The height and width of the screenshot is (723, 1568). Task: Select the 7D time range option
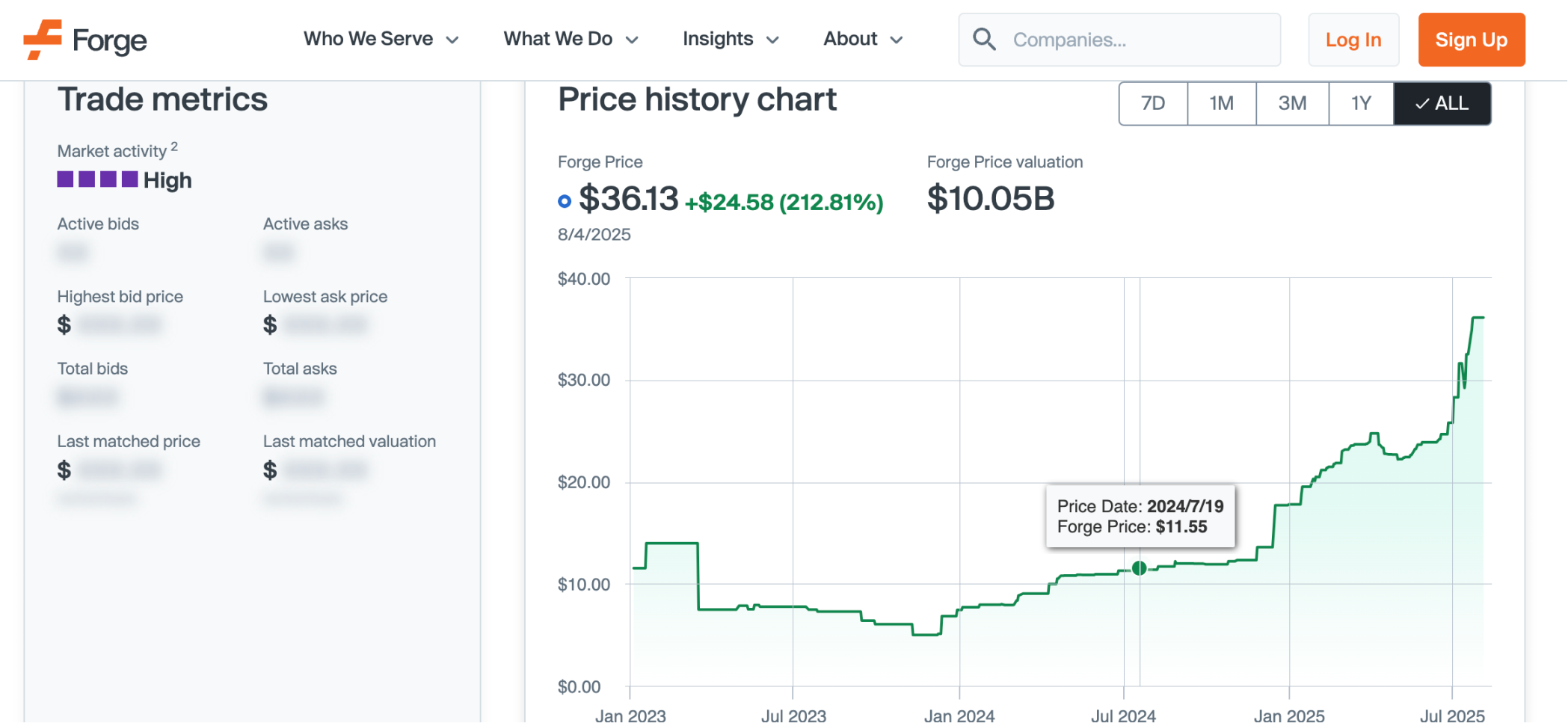(x=1152, y=104)
